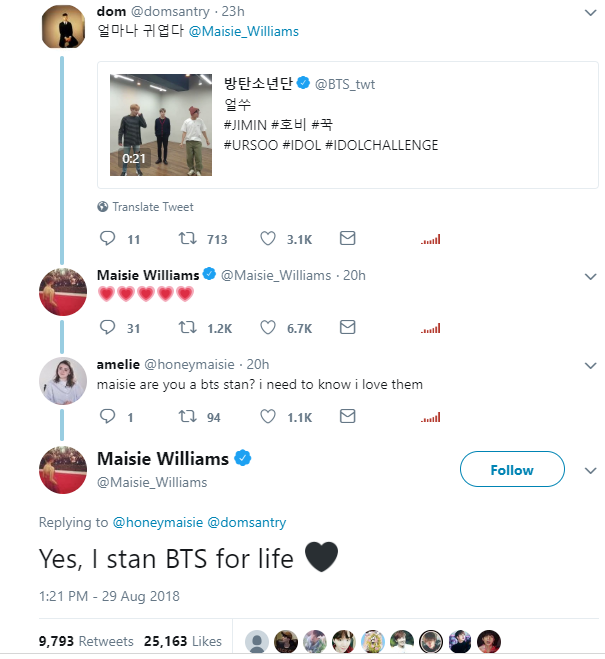
Task: Like Maisie's hearts reply with 6.7K likes
Action: pyautogui.click(x=268, y=327)
